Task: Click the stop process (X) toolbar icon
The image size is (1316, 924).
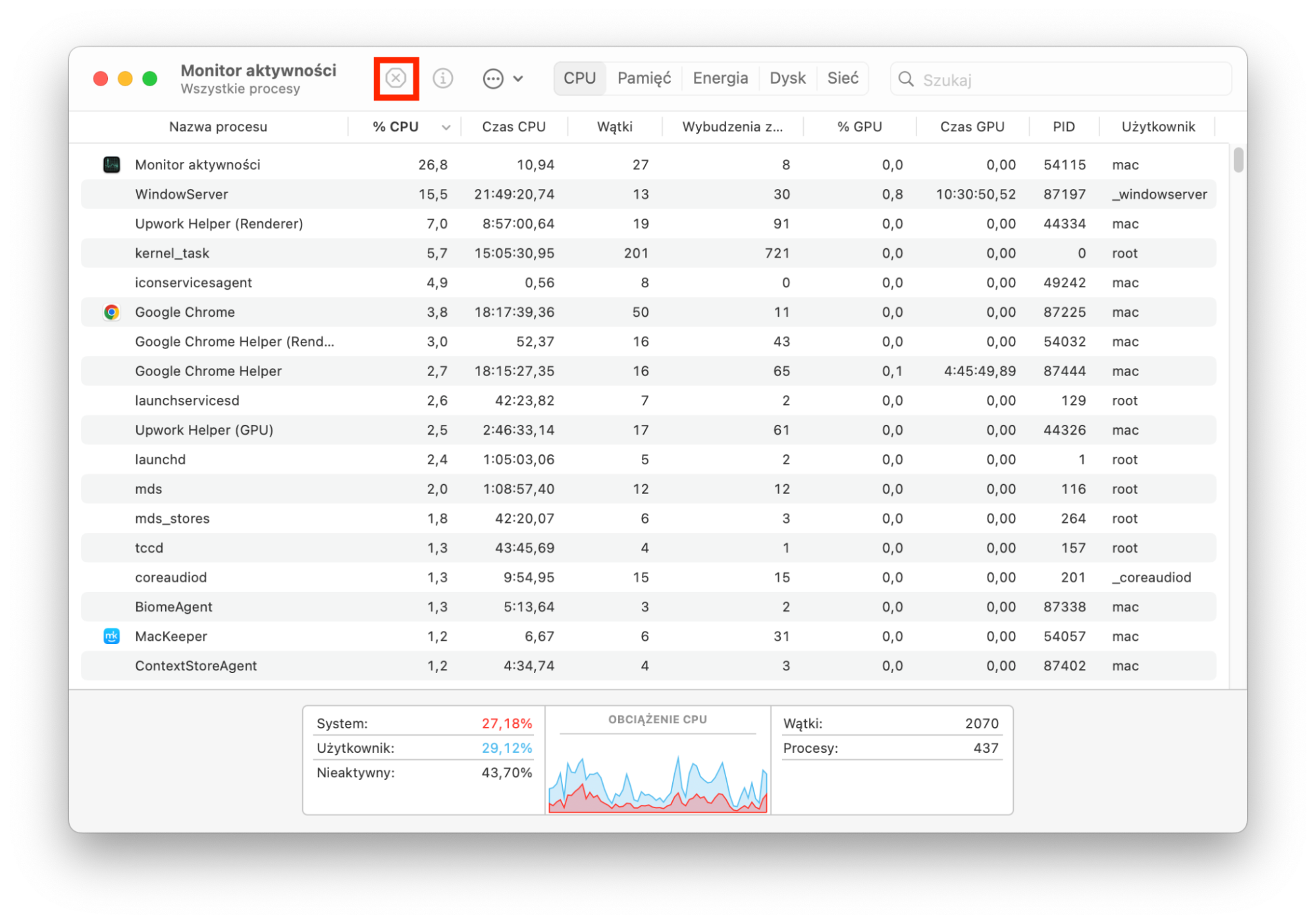Action: [x=396, y=78]
